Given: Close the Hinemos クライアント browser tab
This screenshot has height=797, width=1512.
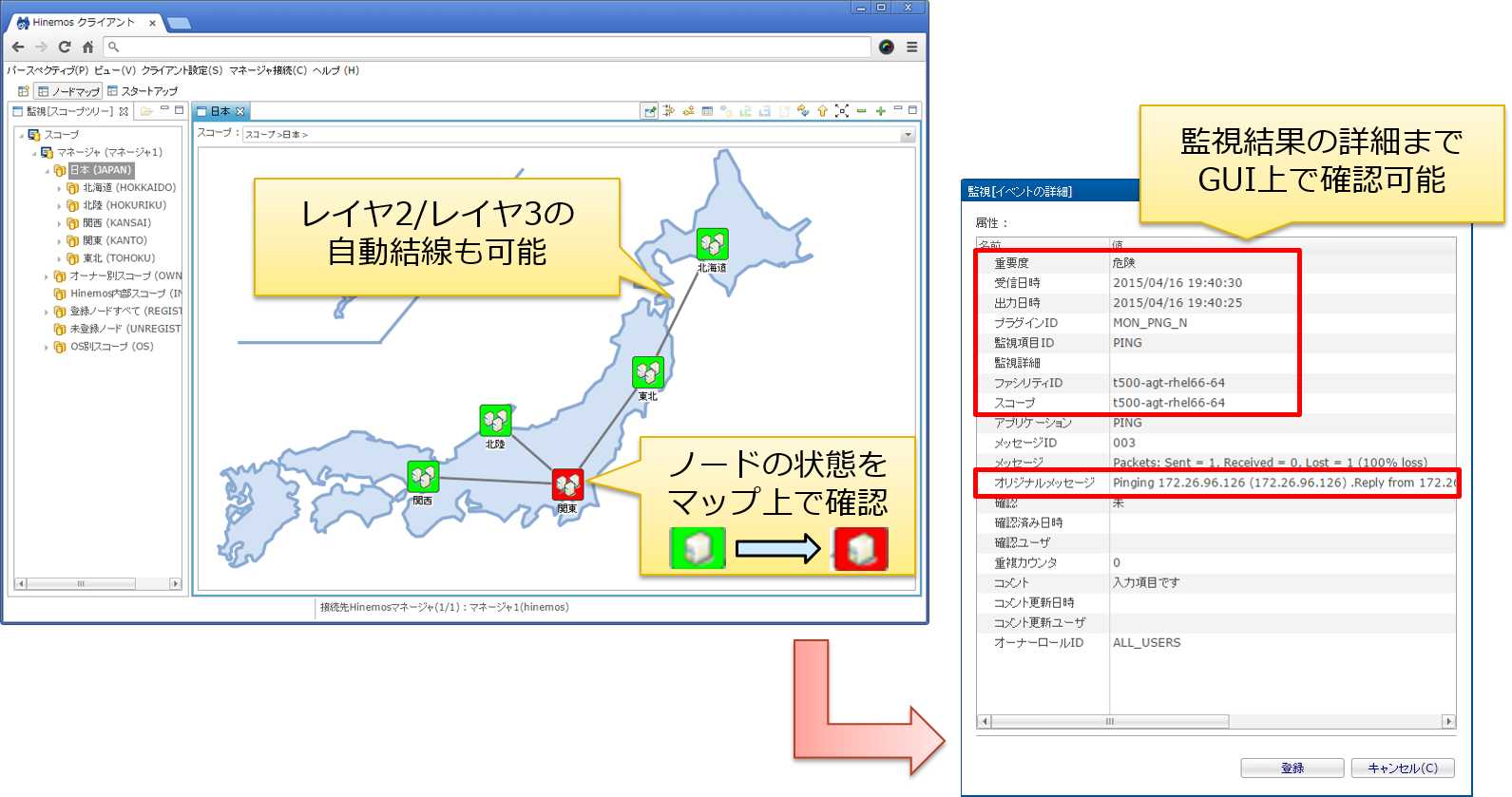Looking at the screenshot, I should click(x=152, y=23).
